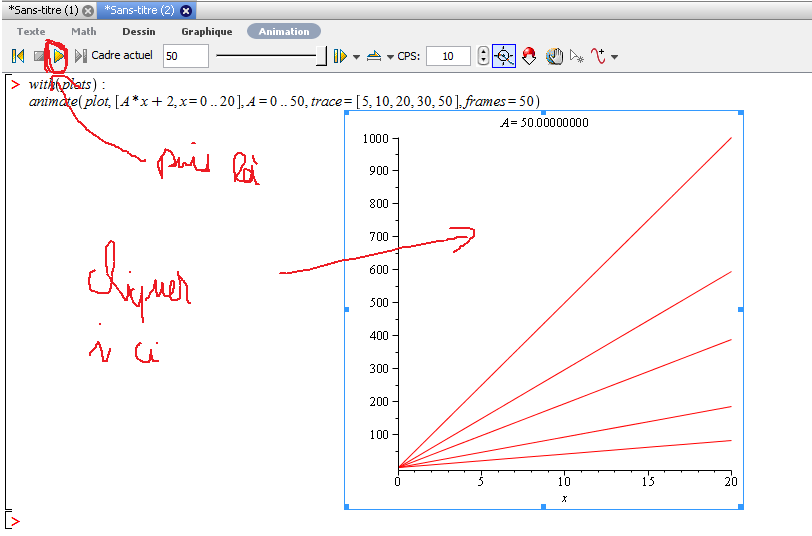This screenshot has width=812, height=536.
Task: Select the click-and-drag pointer tool
Action: [x=577, y=56]
